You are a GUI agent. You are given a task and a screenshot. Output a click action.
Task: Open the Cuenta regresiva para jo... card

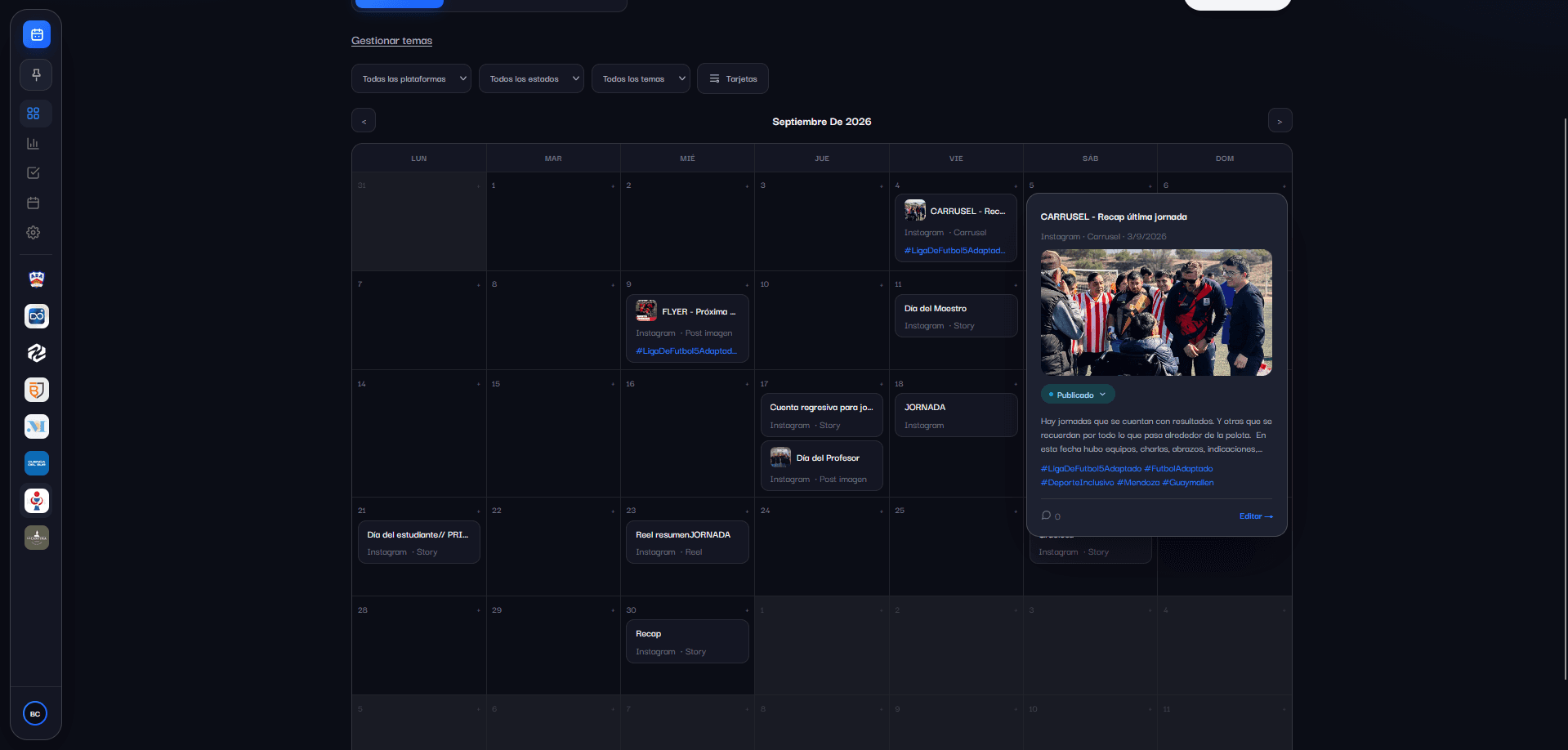click(x=821, y=415)
